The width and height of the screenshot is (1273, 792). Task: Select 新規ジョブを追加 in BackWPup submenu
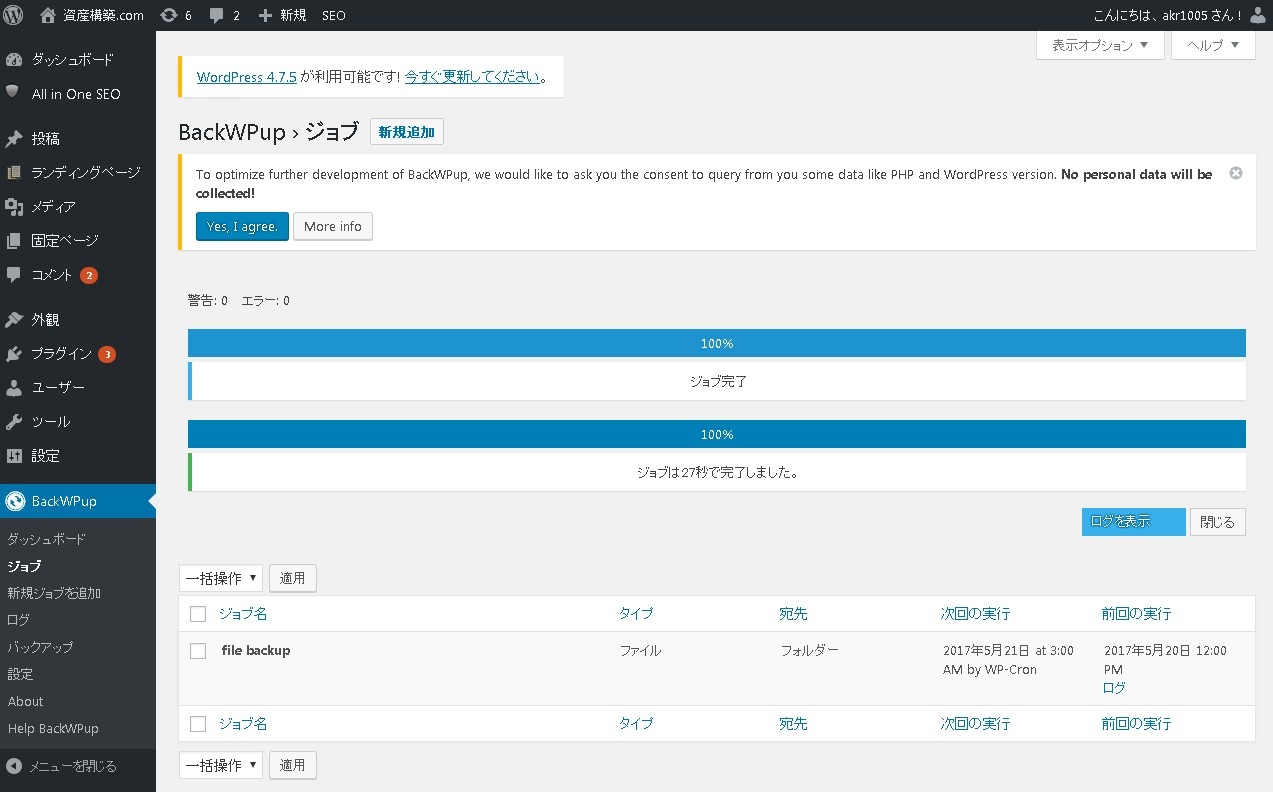coord(54,593)
